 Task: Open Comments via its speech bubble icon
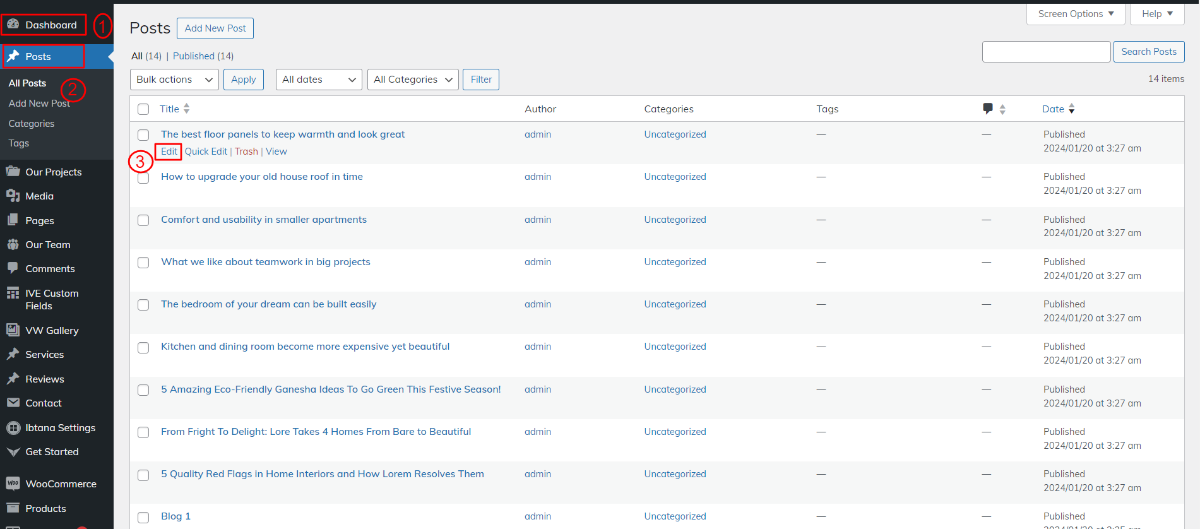click(13, 268)
